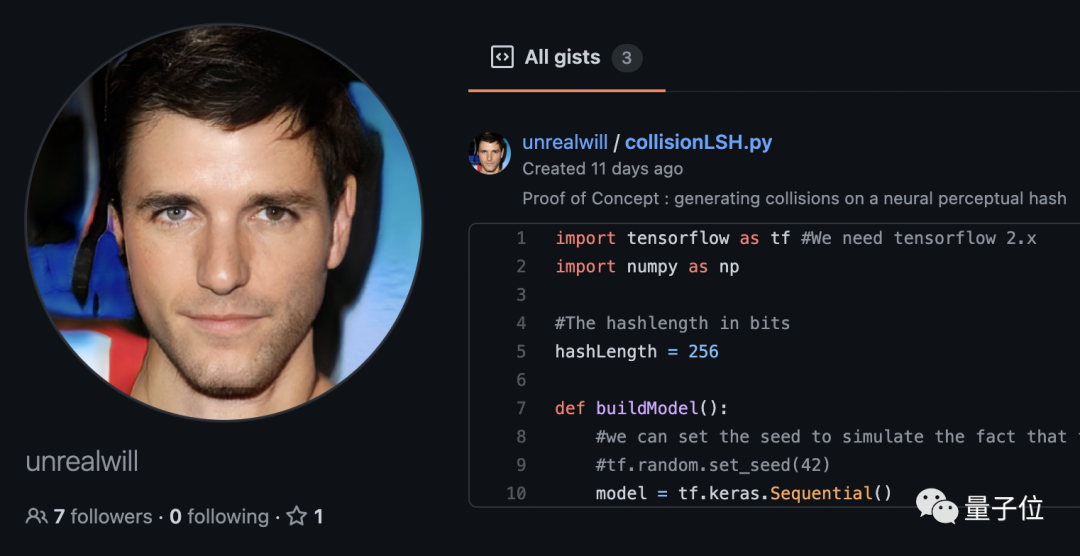Open the unrealwill author link in gist header
Viewport: 1080px width, 556px height.
click(x=564, y=142)
